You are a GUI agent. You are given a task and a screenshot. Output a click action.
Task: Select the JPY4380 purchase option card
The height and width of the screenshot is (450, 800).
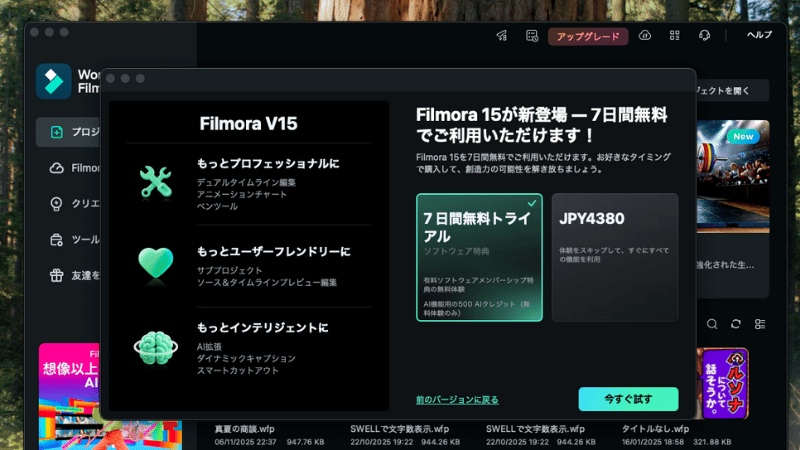(x=614, y=257)
